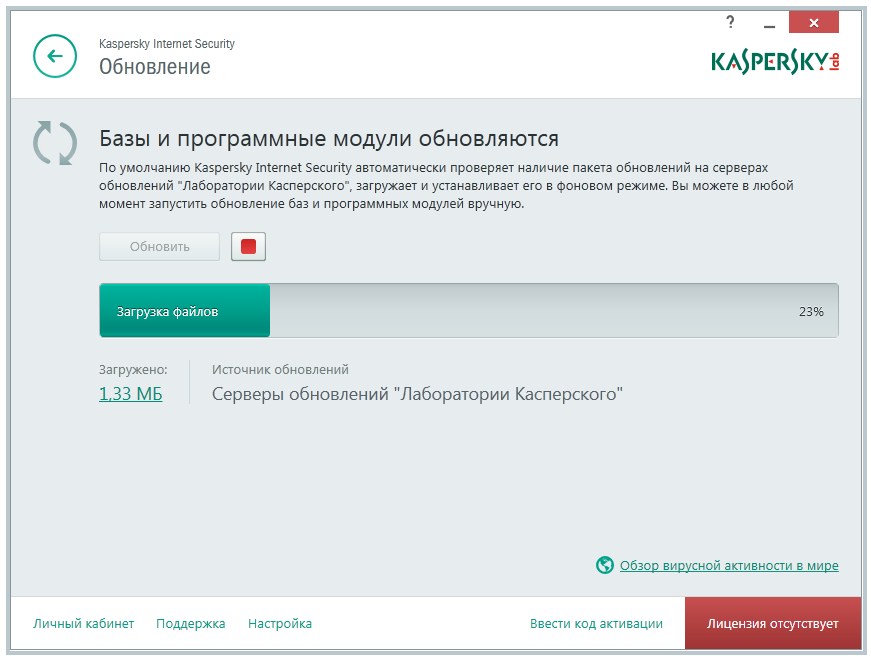Screen dimensions: 871x661
Task: Minimize the Kaspersky window
Action: [769, 24]
